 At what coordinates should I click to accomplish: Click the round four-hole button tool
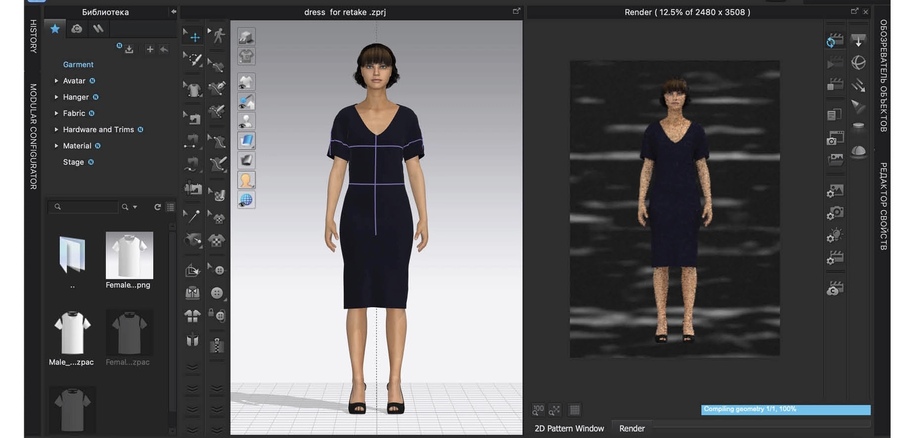pos(217,293)
